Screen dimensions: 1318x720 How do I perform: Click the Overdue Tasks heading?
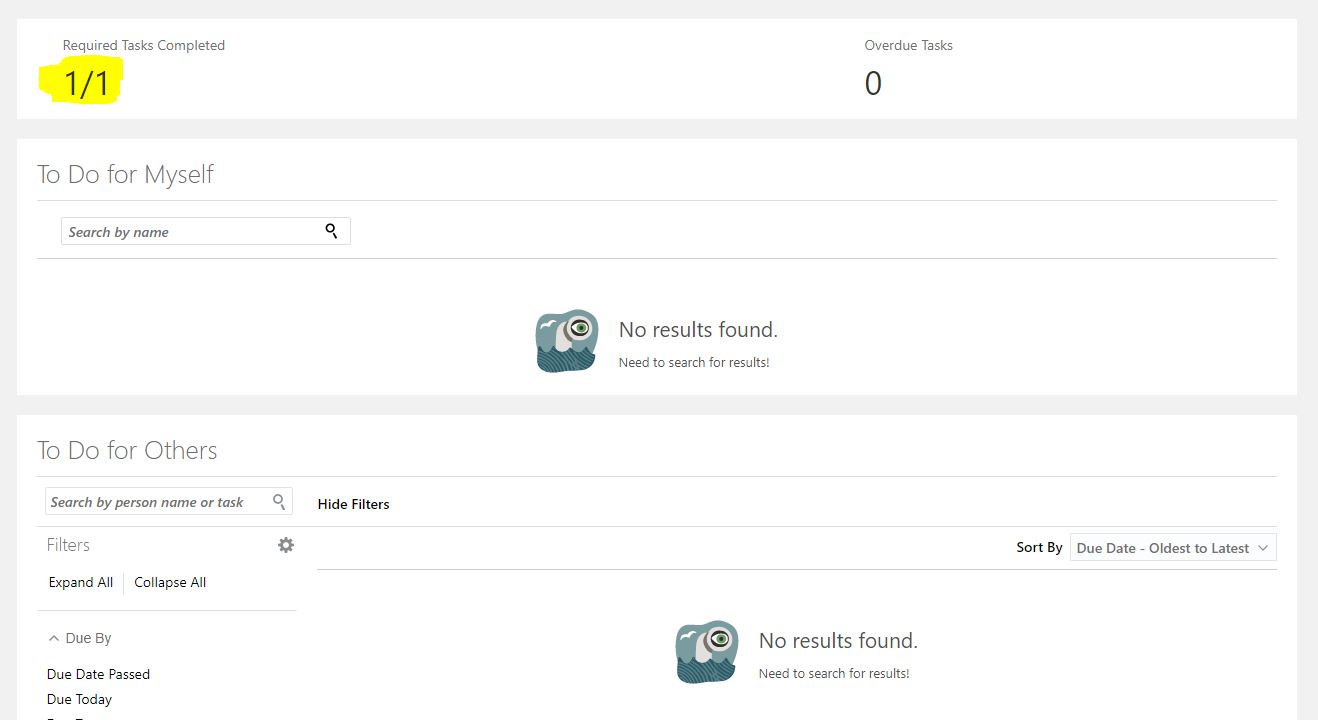pyautogui.click(x=908, y=45)
